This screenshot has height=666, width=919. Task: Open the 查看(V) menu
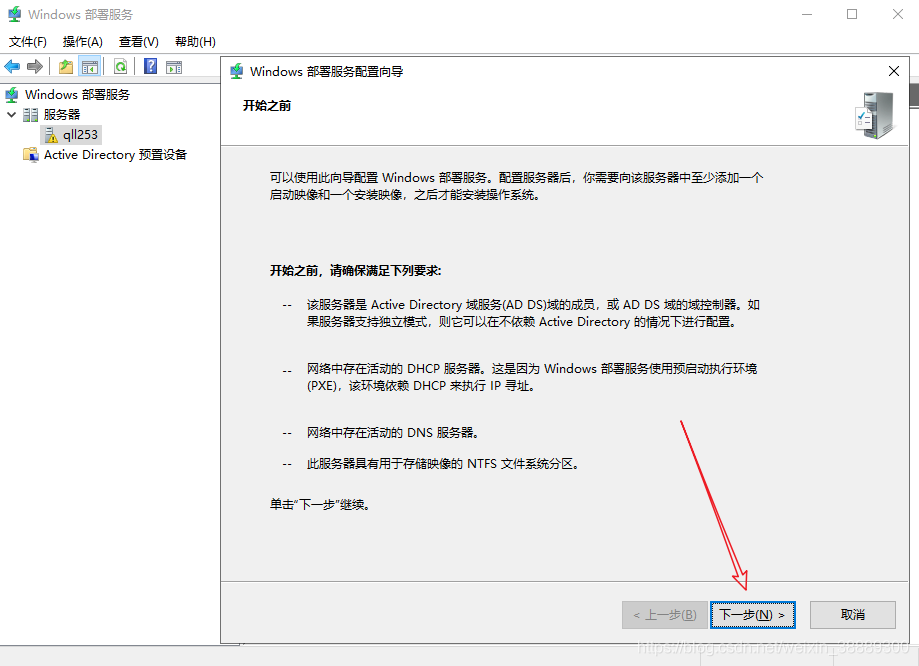click(x=139, y=42)
